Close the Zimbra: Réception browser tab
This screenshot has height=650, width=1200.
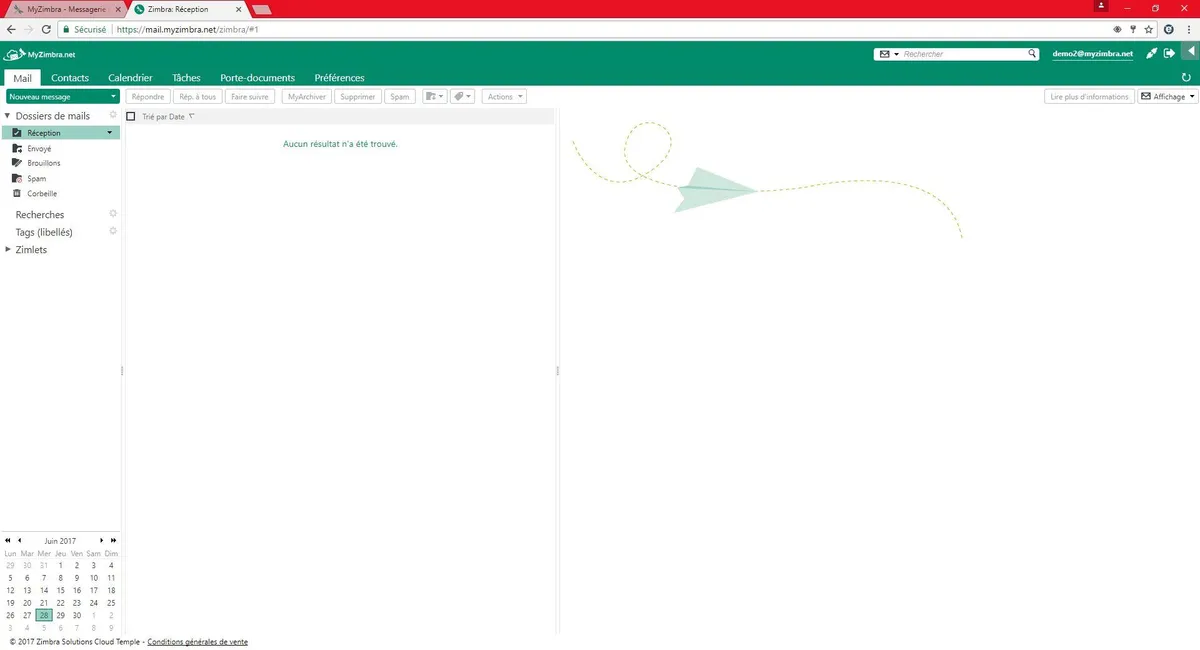coord(237,9)
